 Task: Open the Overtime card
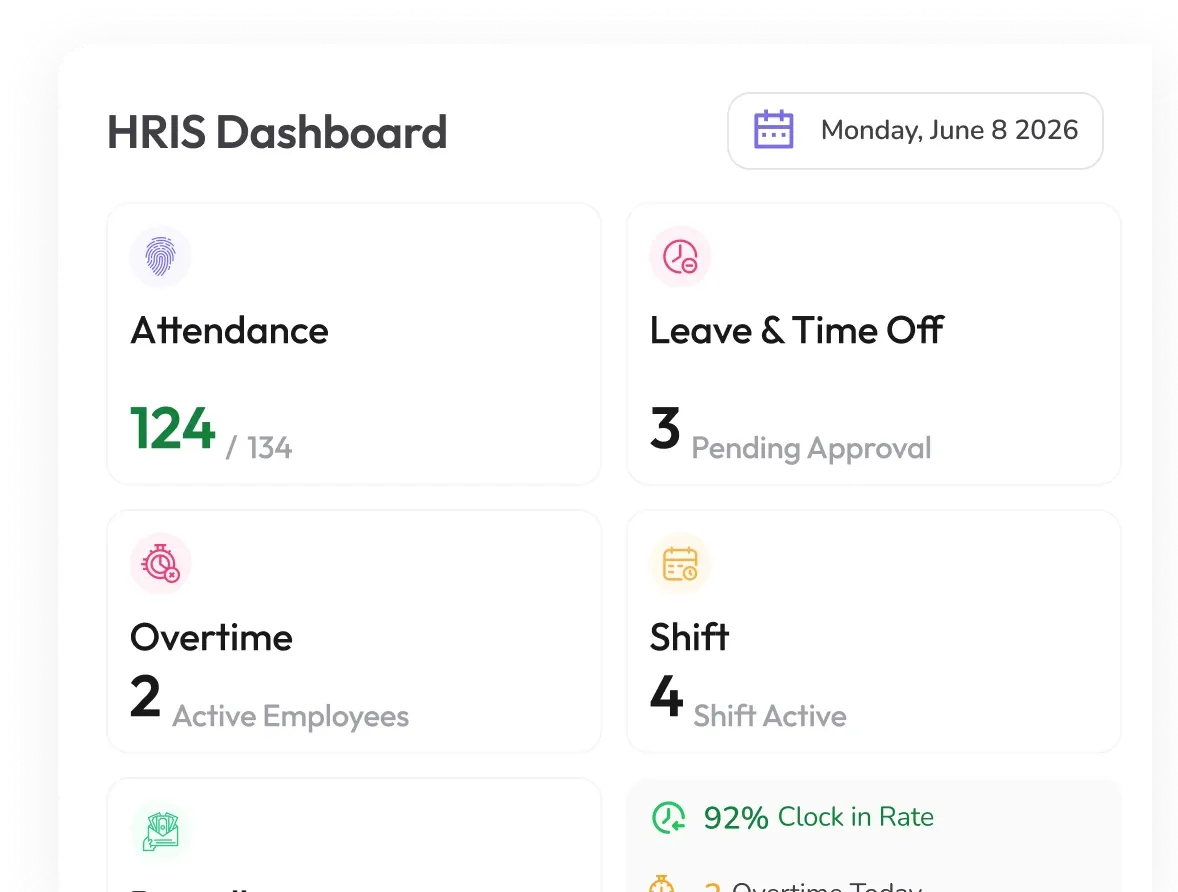tap(354, 631)
